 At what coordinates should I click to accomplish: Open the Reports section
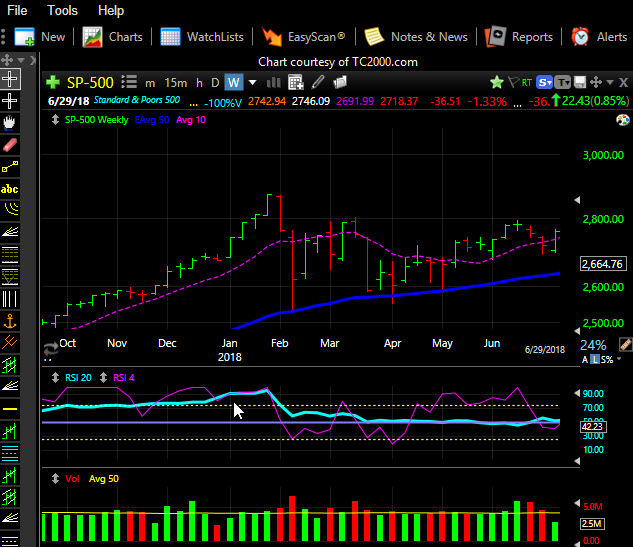pos(519,37)
